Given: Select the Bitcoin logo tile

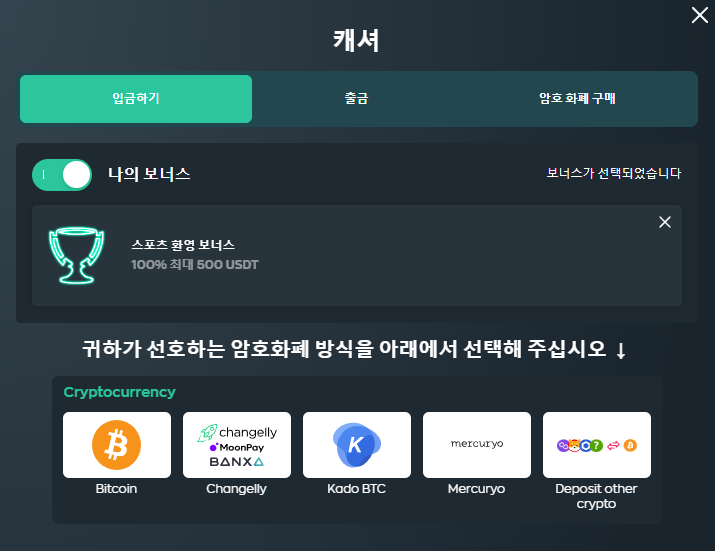Looking at the screenshot, I should click(x=117, y=445).
